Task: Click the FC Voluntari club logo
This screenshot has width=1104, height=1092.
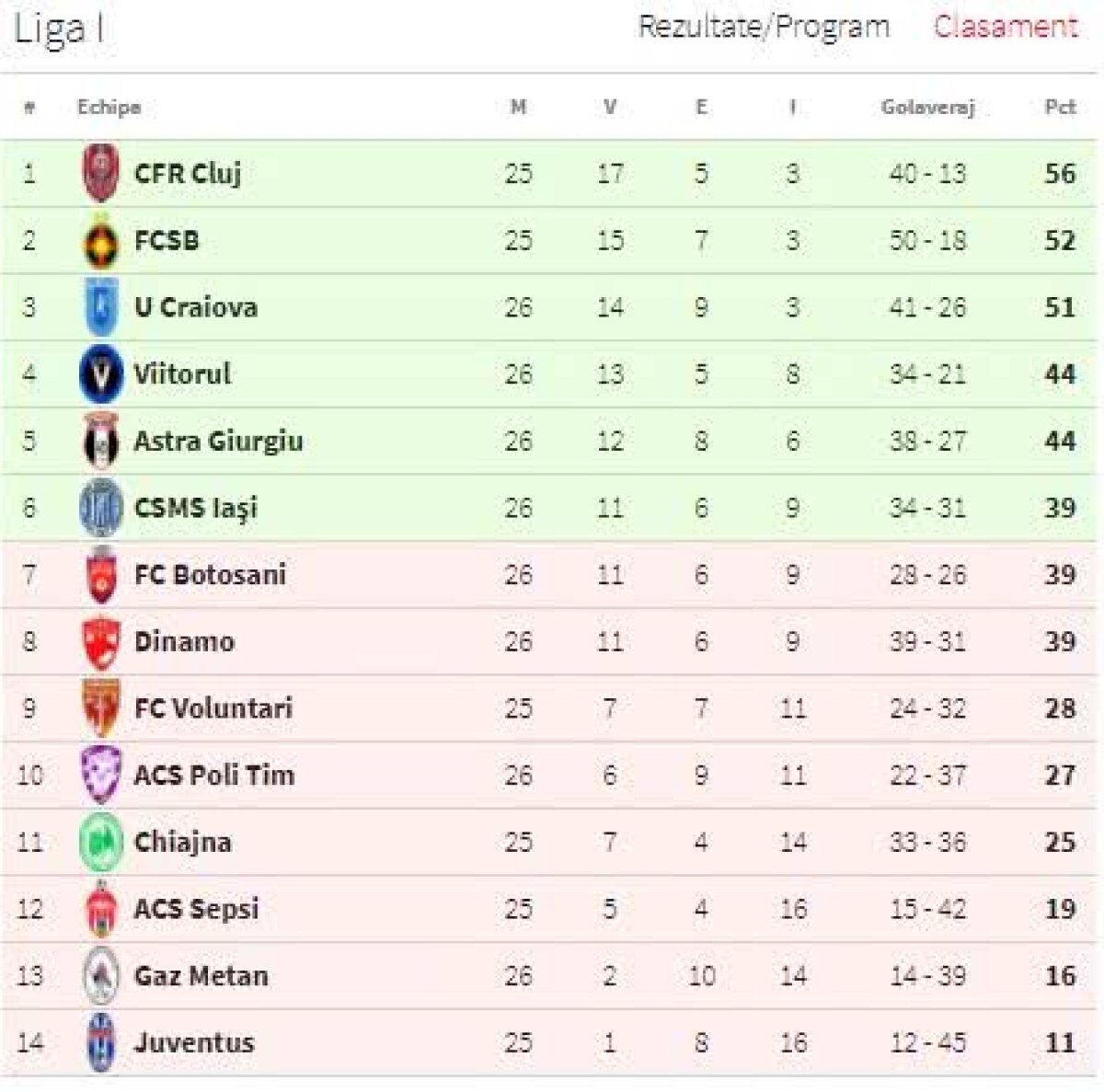Action: [x=100, y=708]
